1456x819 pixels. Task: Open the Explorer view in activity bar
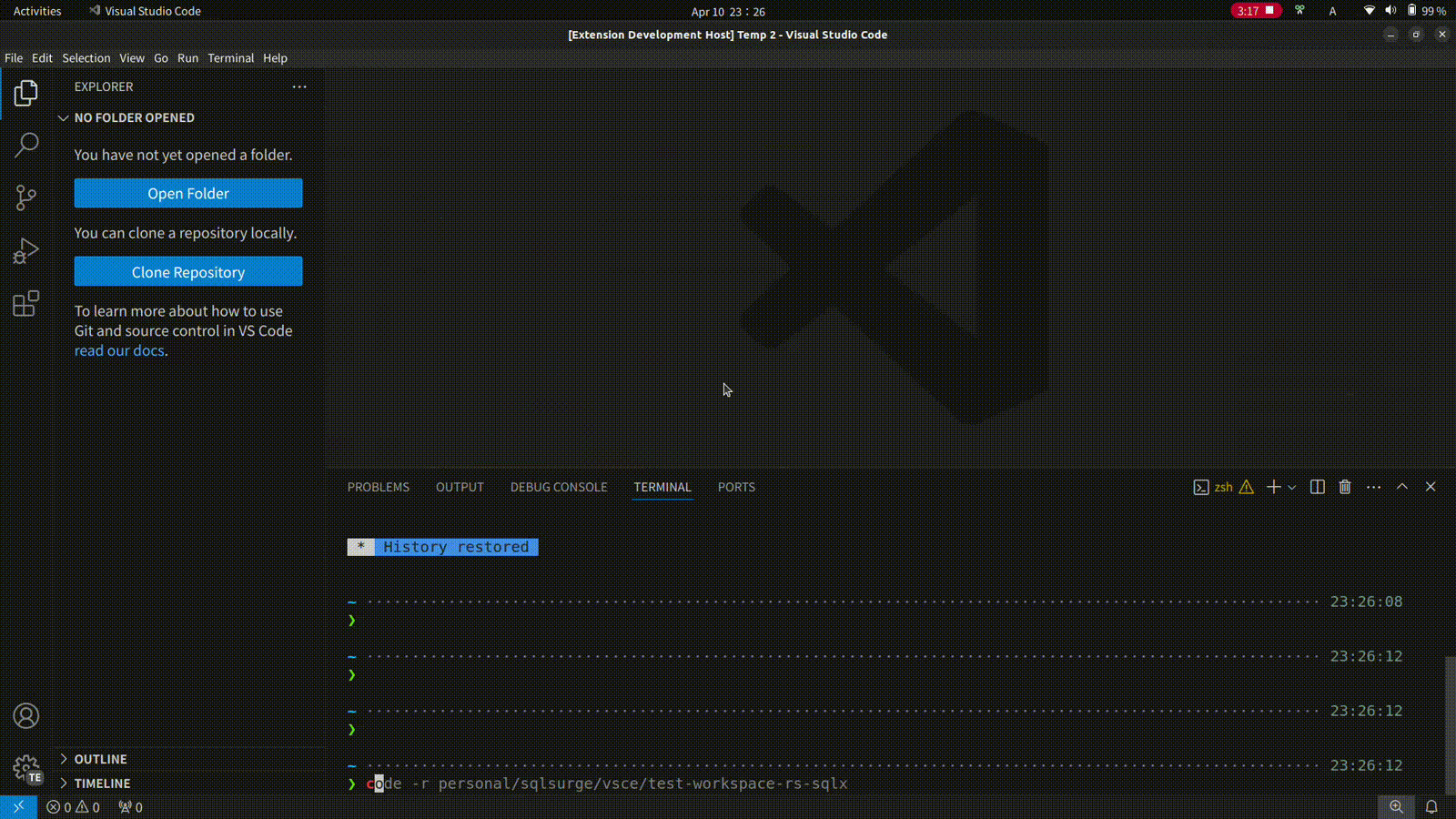pos(26,93)
